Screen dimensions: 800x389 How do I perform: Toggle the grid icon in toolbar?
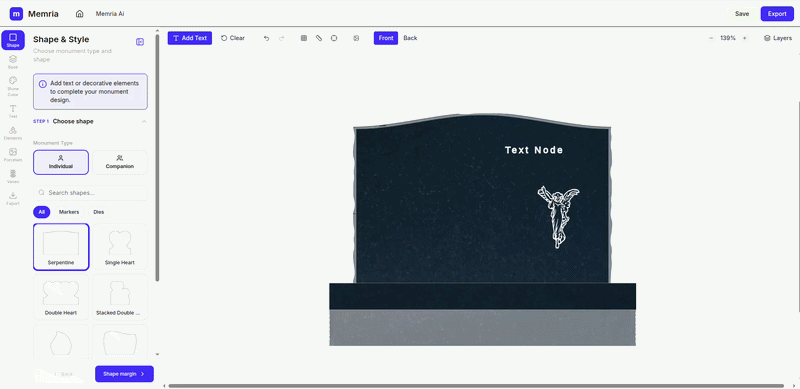coord(304,38)
